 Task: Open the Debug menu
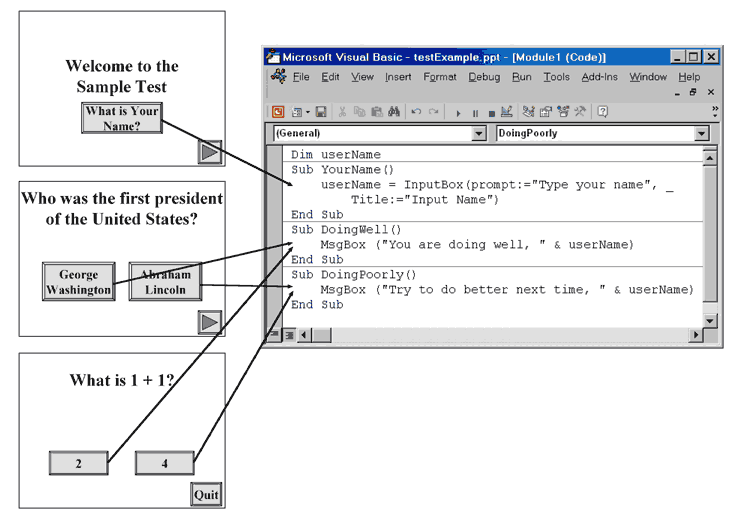click(x=484, y=77)
